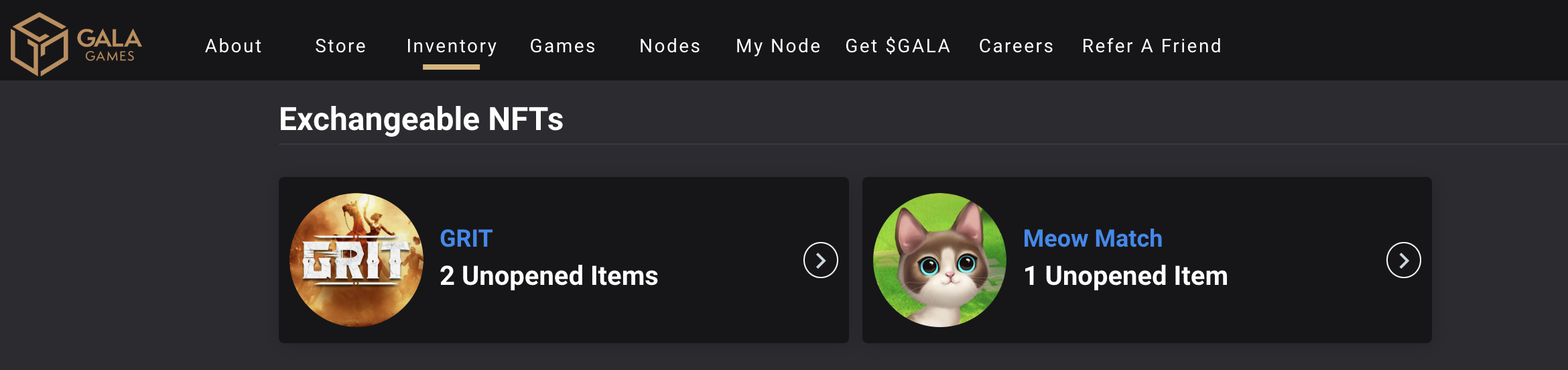Open Refer A Friend
The height and width of the screenshot is (370, 1568).
tap(1152, 46)
